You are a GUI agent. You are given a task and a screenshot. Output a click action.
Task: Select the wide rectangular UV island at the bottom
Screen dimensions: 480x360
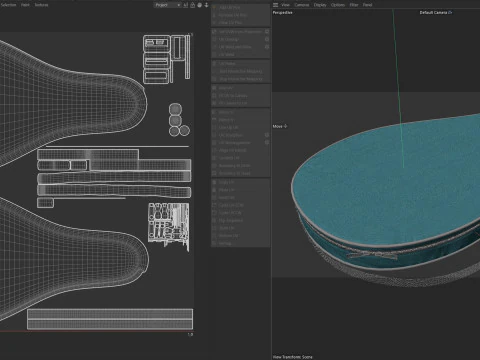click(110, 319)
